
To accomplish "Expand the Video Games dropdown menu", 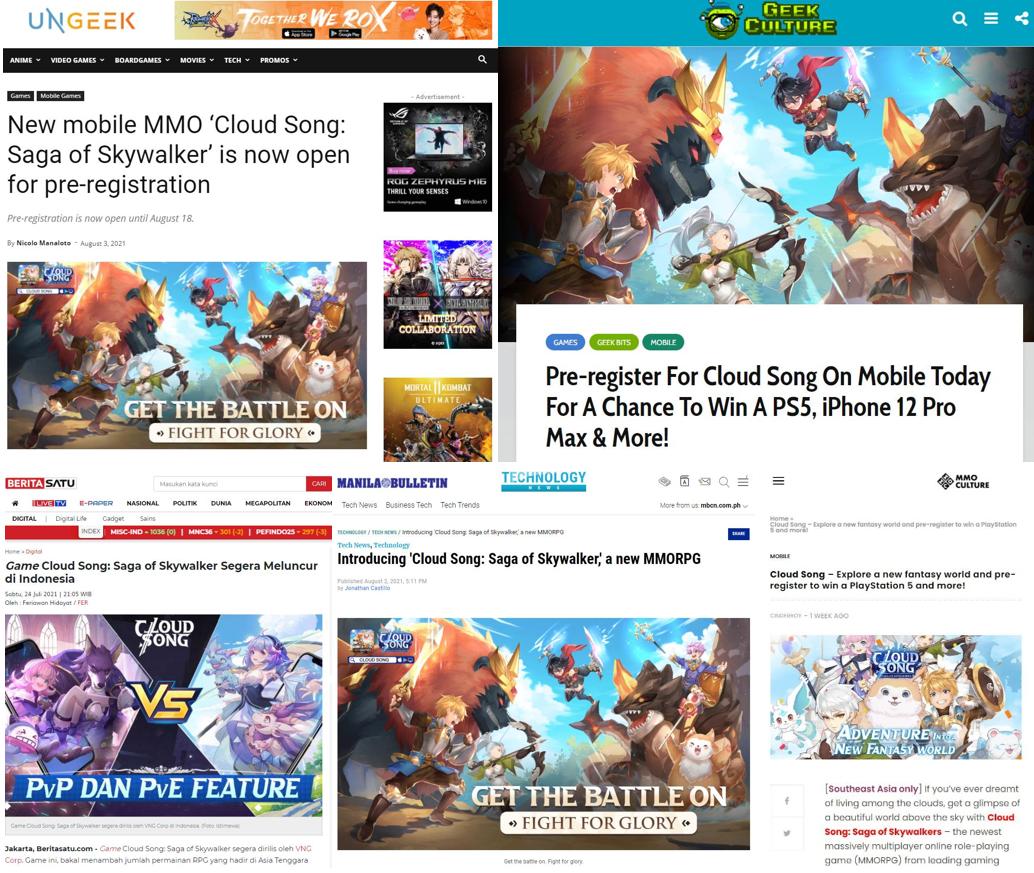I will pyautogui.click(x=77, y=60).
